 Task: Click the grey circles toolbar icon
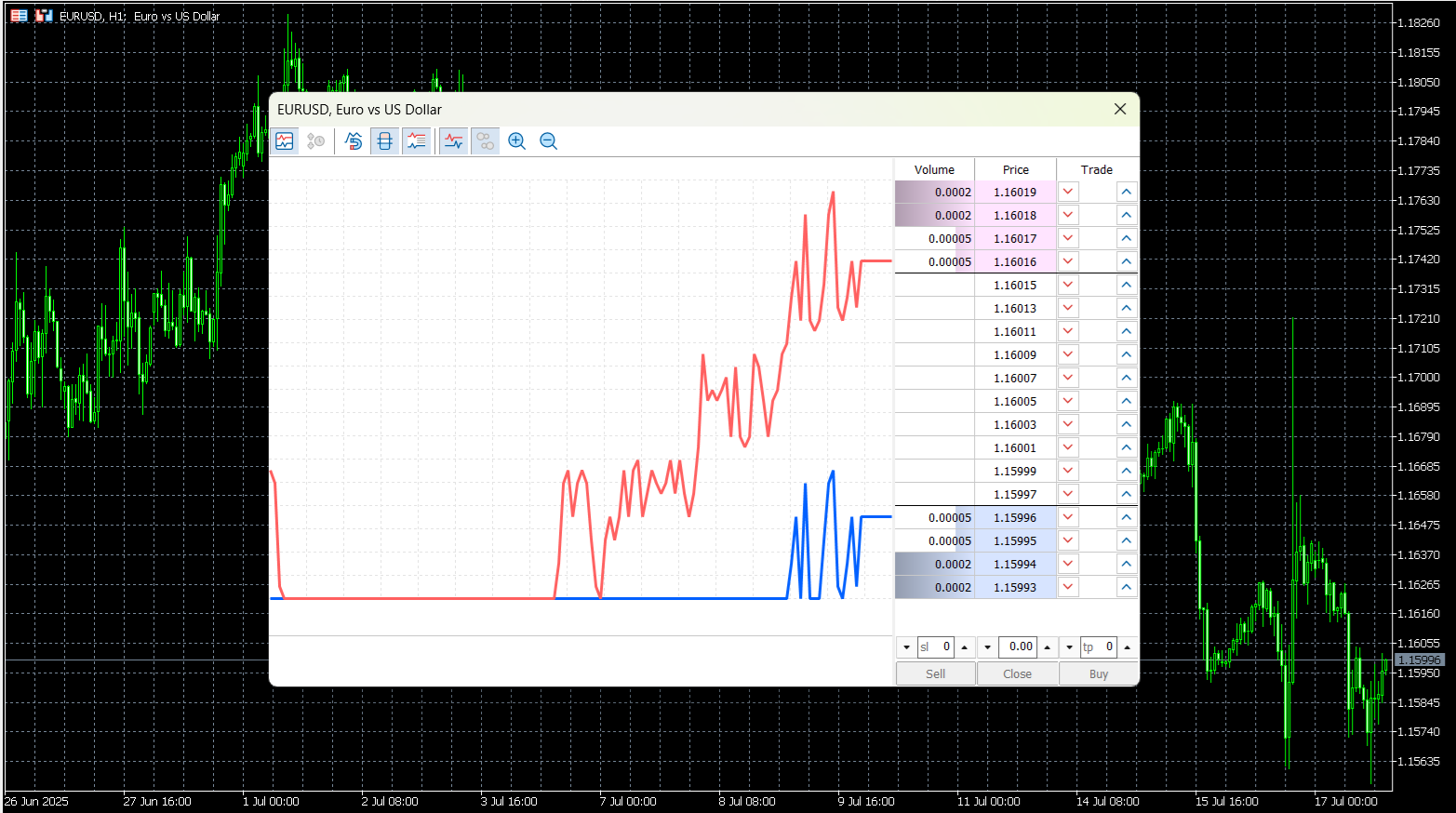(485, 141)
